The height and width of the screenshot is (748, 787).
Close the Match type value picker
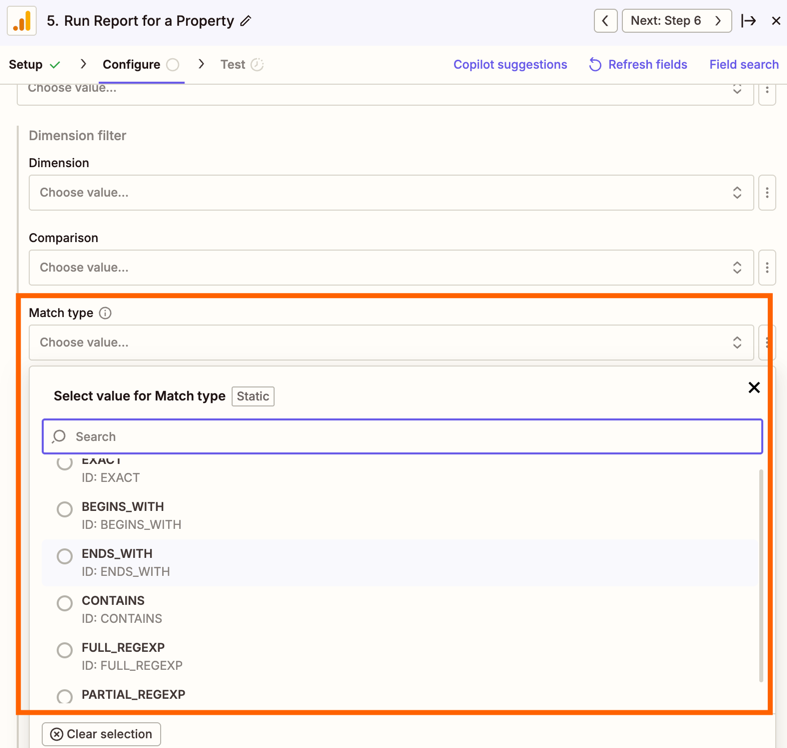click(x=754, y=388)
